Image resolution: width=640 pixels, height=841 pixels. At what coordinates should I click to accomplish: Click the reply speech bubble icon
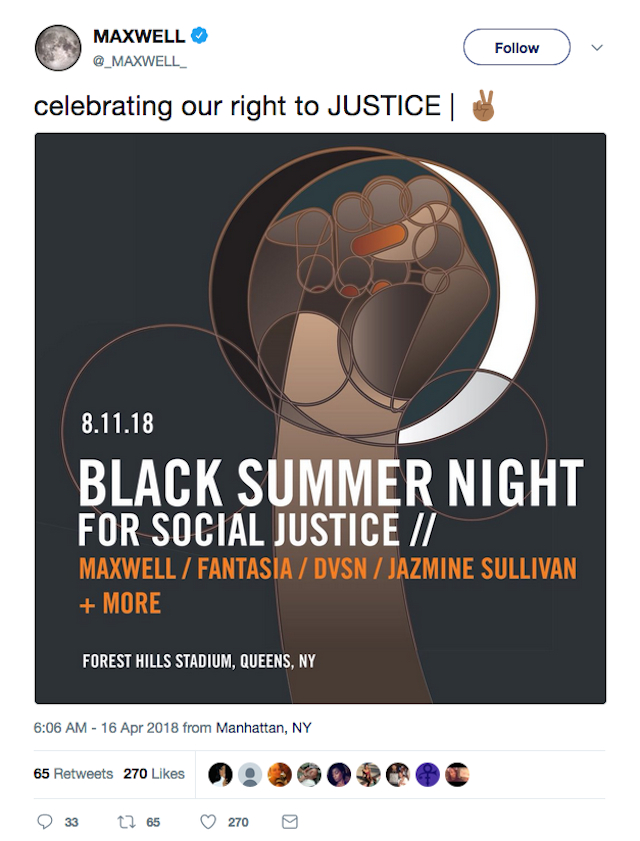[45, 822]
